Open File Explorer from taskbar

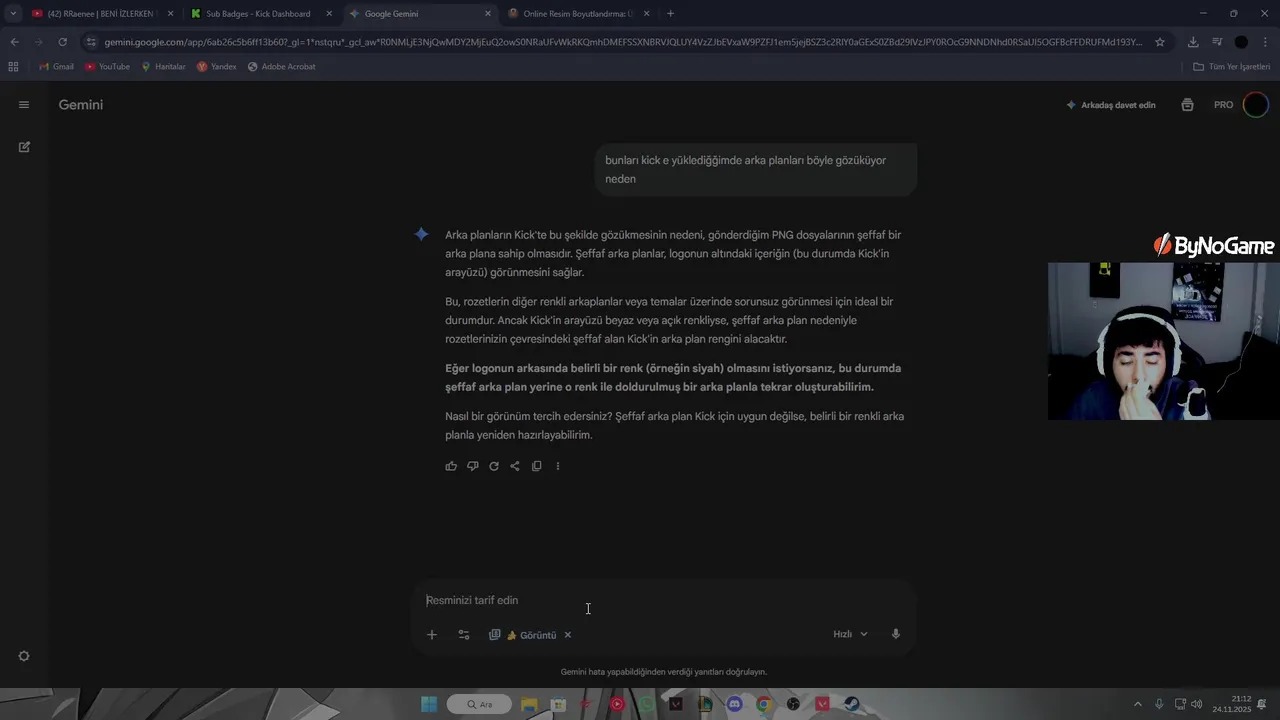(x=529, y=704)
